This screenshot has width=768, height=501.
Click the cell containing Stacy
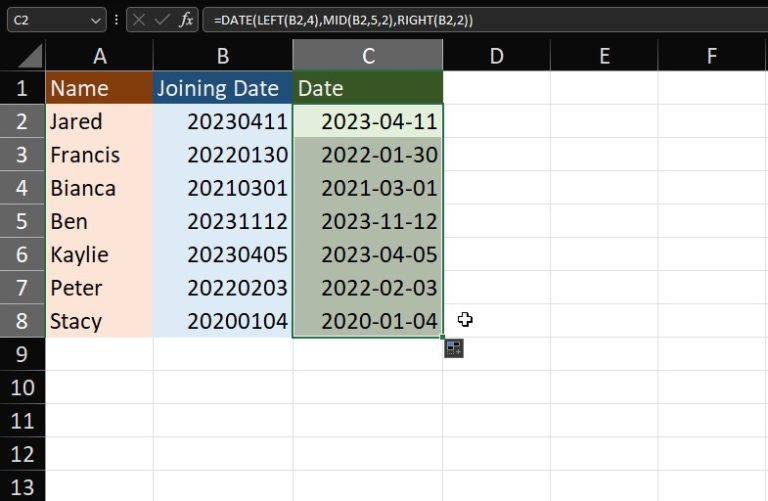pos(99,321)
